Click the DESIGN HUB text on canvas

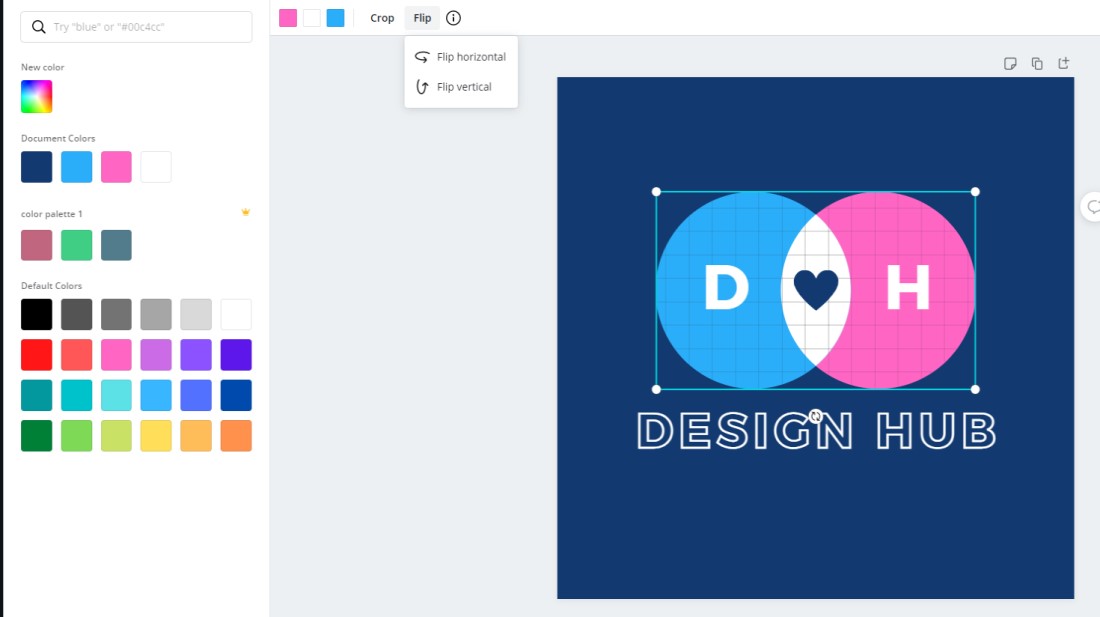816,430
